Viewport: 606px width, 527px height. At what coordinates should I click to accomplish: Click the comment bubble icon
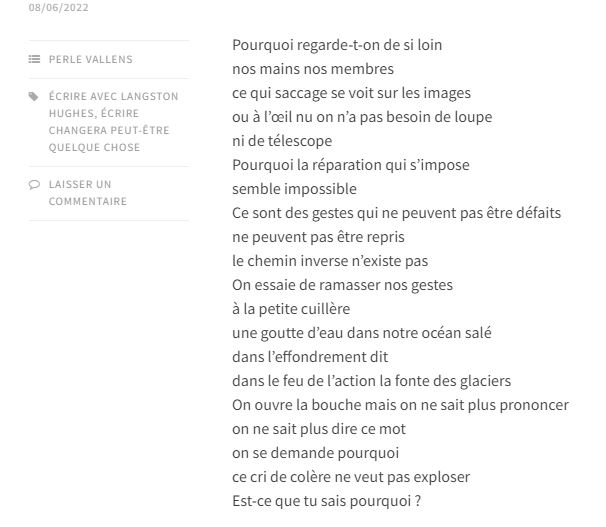tap(34, 184)
